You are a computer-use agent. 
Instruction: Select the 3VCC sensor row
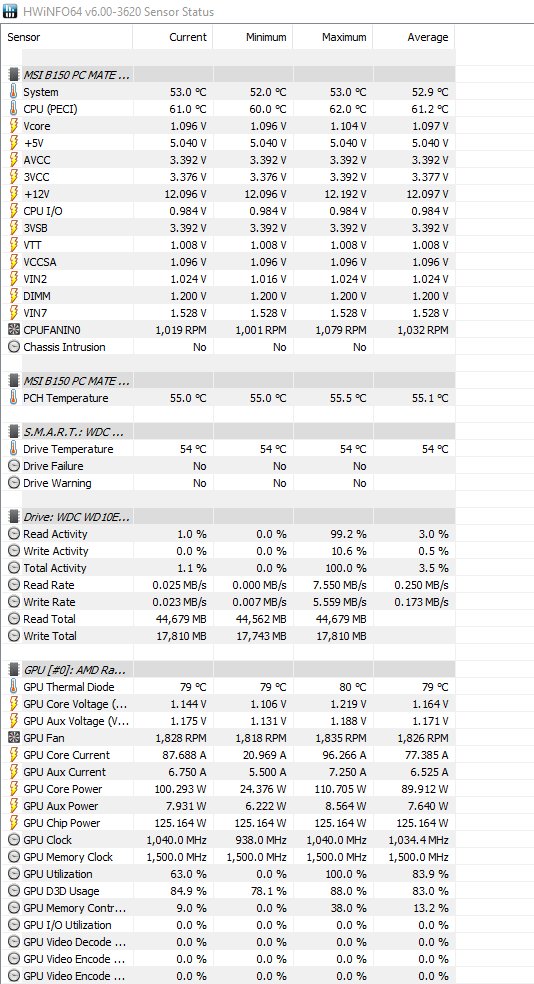(228, 177)
